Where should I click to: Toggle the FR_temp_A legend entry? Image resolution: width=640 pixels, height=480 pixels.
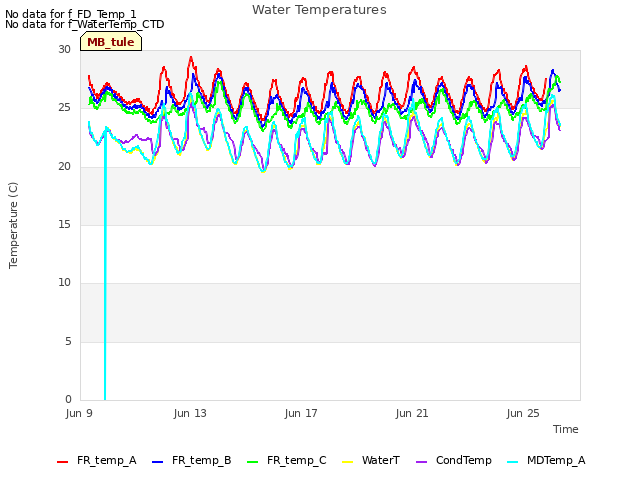[97, 461]
